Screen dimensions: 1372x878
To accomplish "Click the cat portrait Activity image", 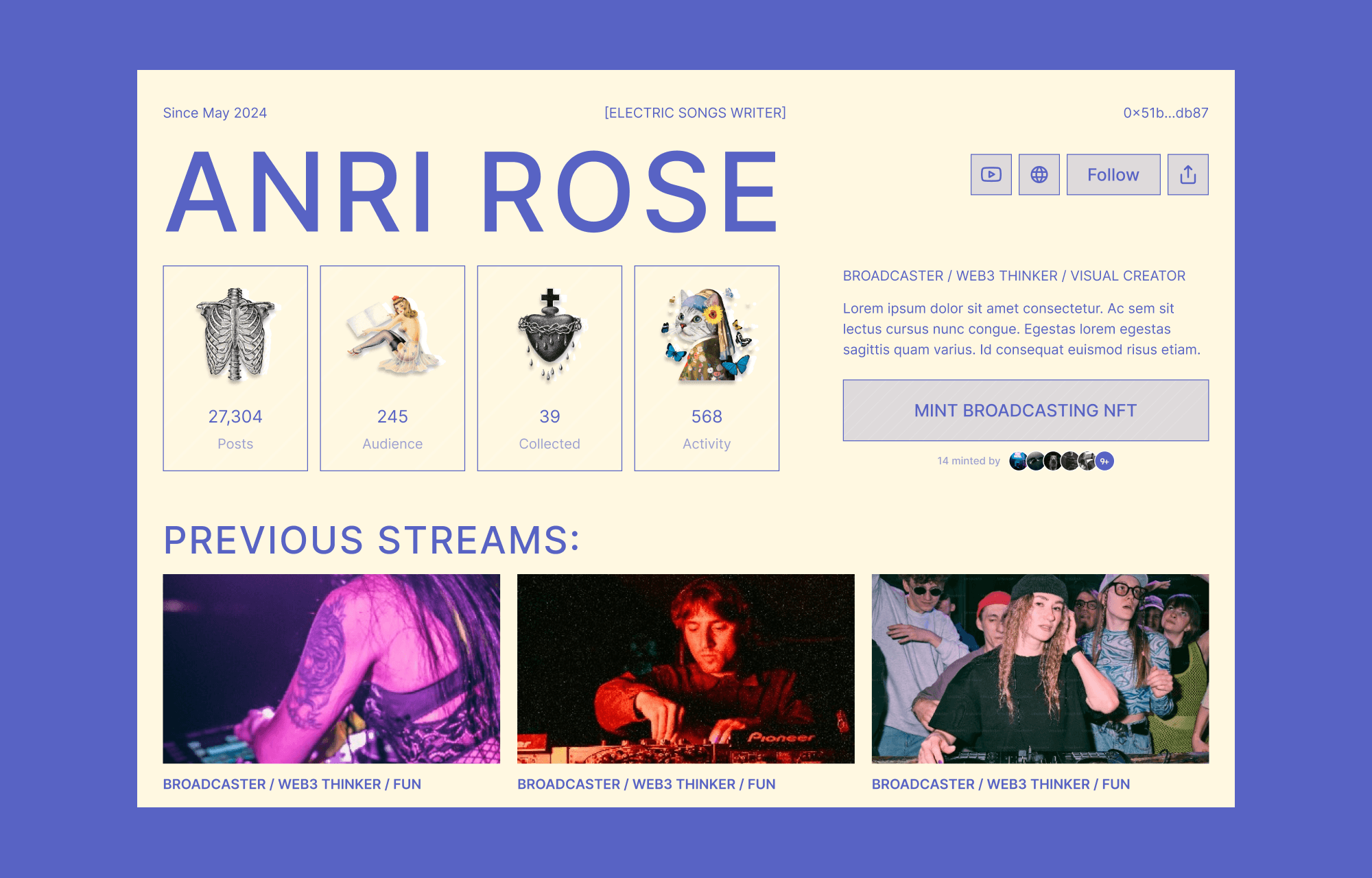I will [707, 334].
